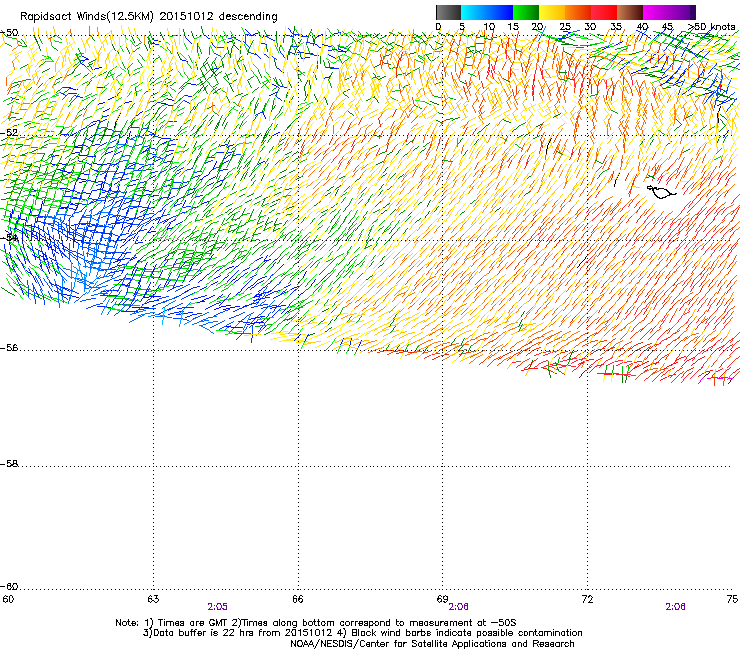Screen dimensions: 740x650
Task: Click the '63' longitude axis label
Action: click(153, 599)
